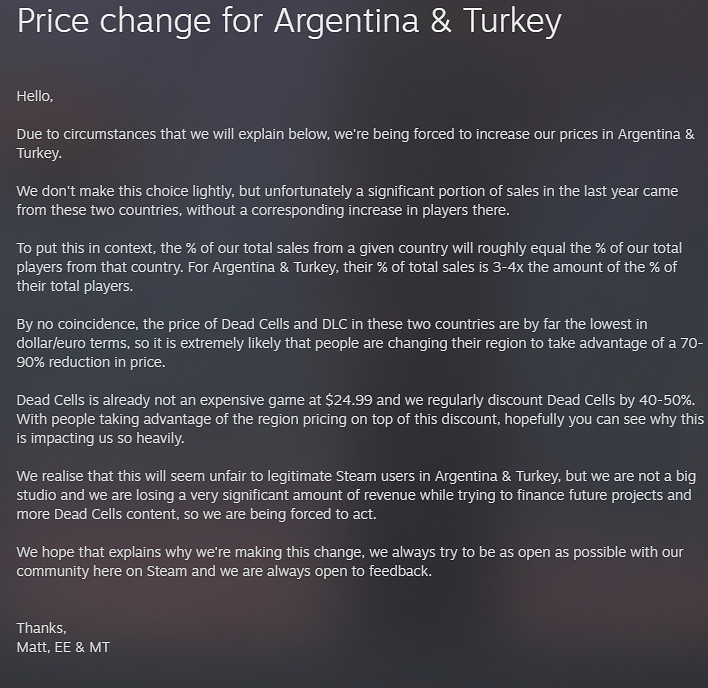Click the "Matt, EE & MT" signature
Image resolution: width=708 pixels, height=688 pixels.
64,647
